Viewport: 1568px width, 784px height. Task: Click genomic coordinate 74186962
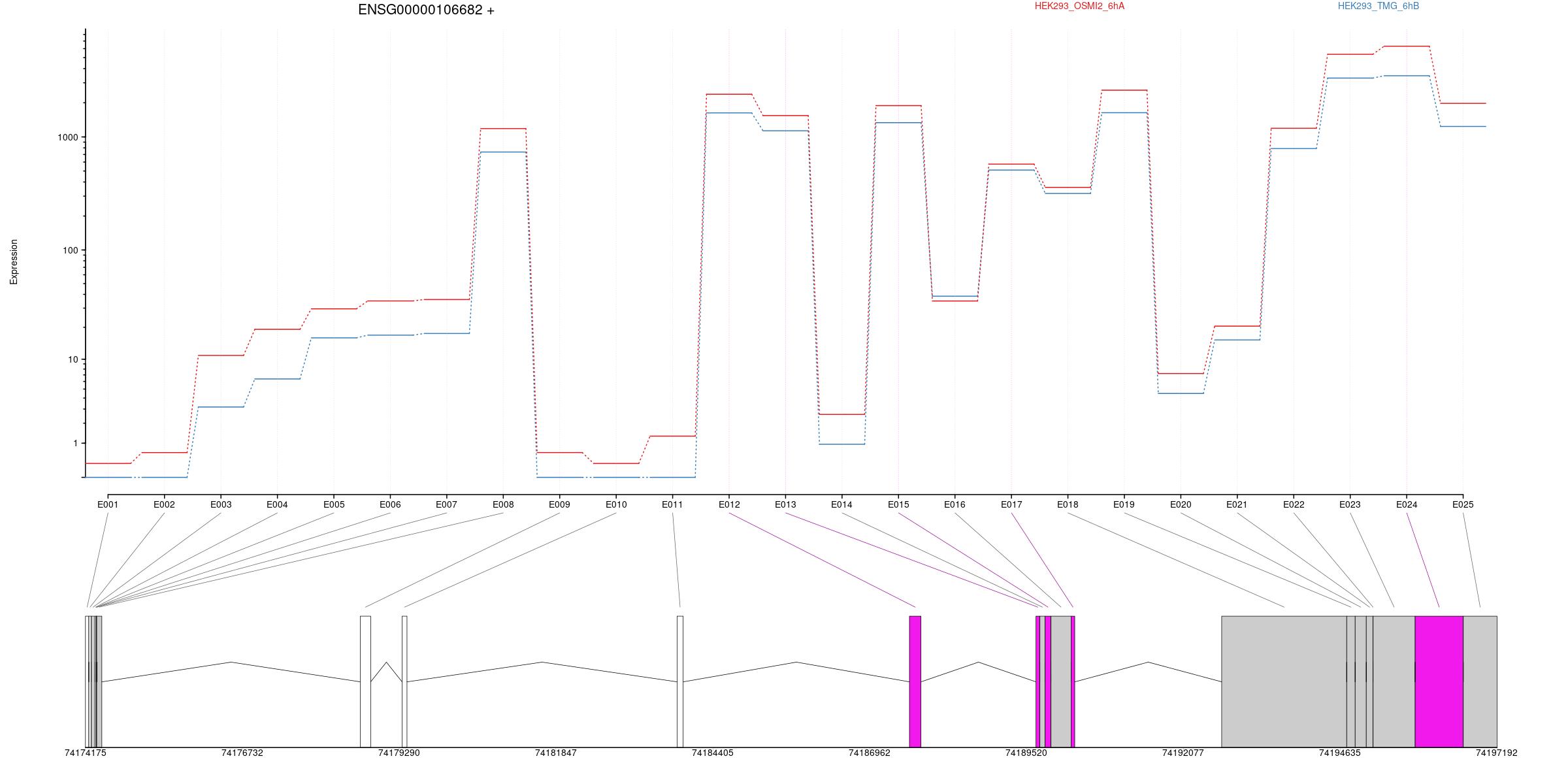pyautogui.click(x=870, y=753)
